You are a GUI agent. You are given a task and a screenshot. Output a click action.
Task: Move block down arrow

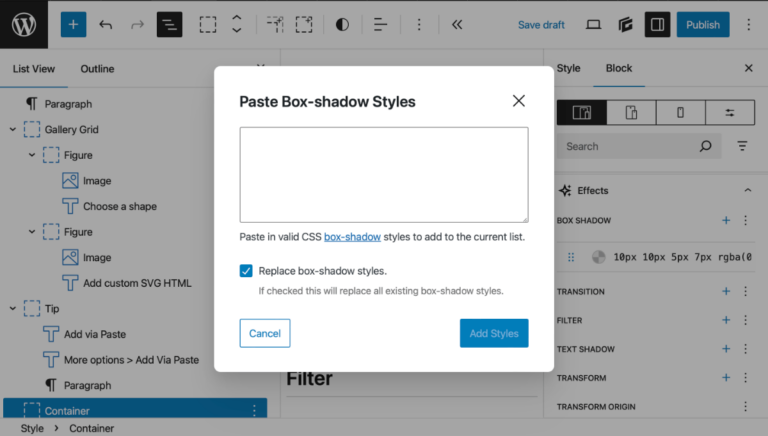237,31
